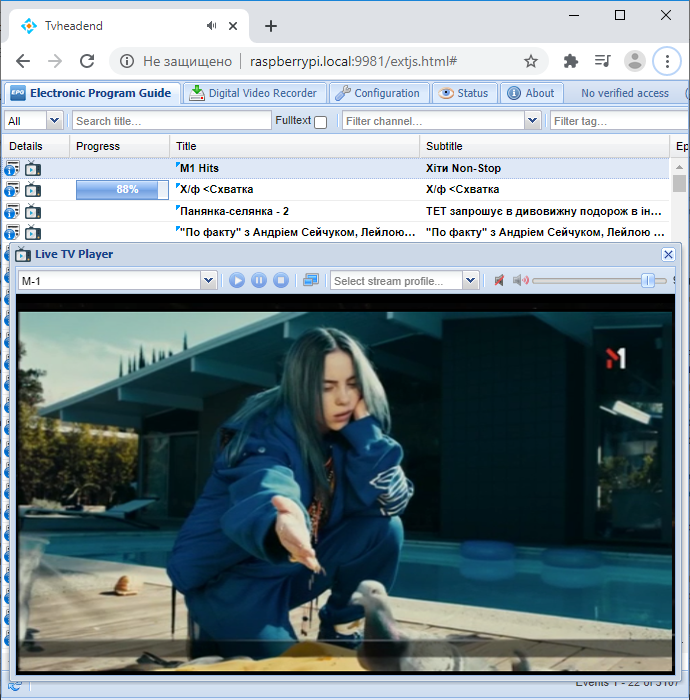Viewport: 690px width, 700px height.
Task: Expand the Select stream profile dropdown
Action: click(470, 280)
